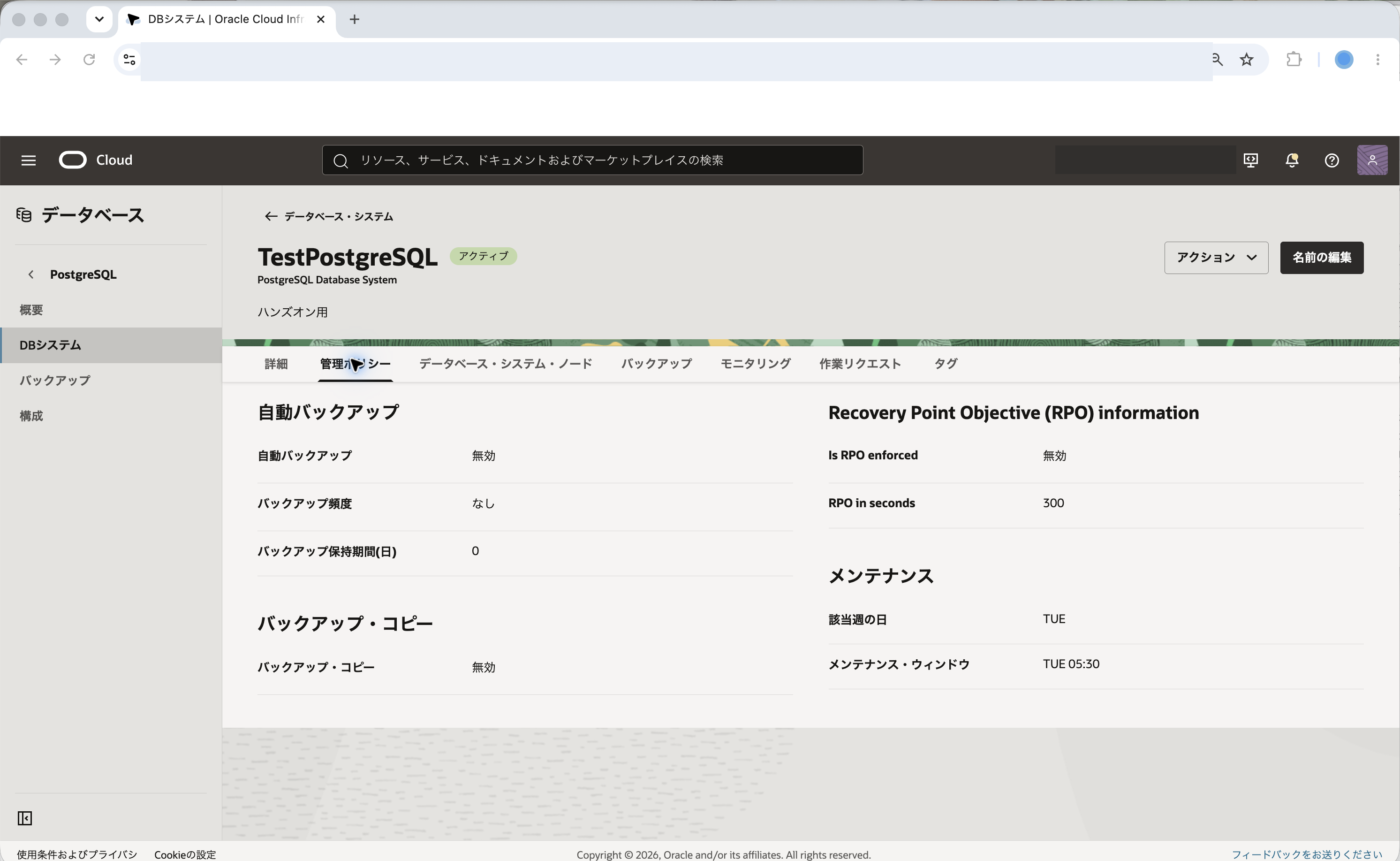This screenshot has height=861, width=1400.
Task: Open Cloud Shell developer tools icon
Action: coord(1250,160)
